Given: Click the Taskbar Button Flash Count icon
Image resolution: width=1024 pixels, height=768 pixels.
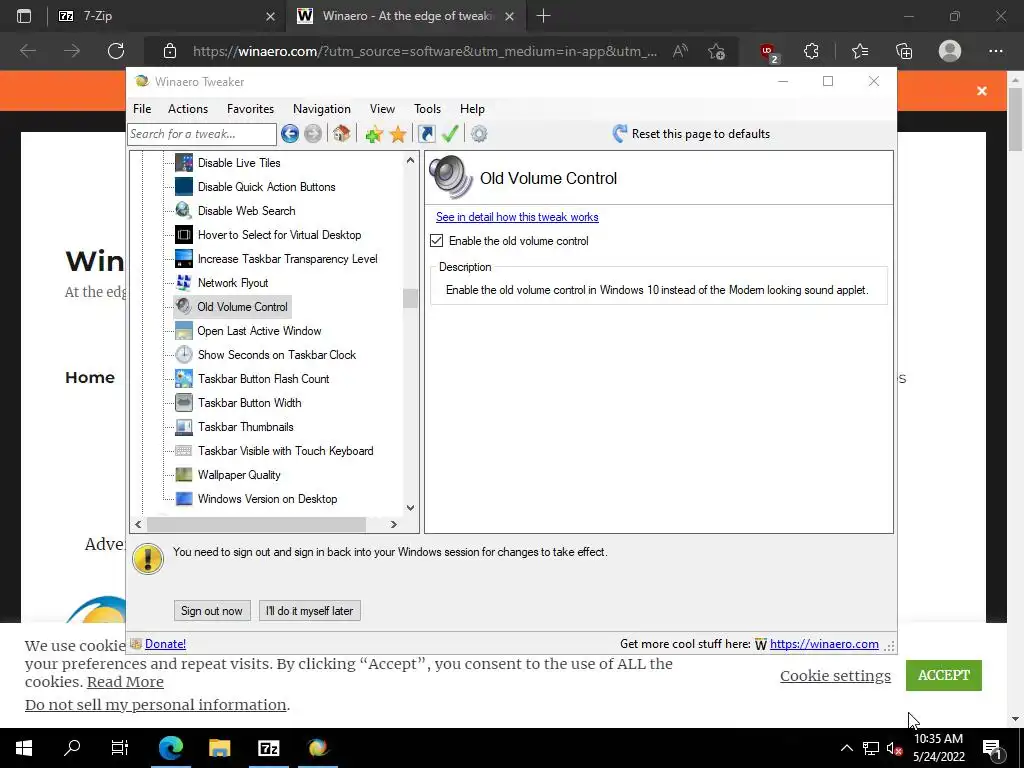Looking at the screenshot, I should point(184,379).
